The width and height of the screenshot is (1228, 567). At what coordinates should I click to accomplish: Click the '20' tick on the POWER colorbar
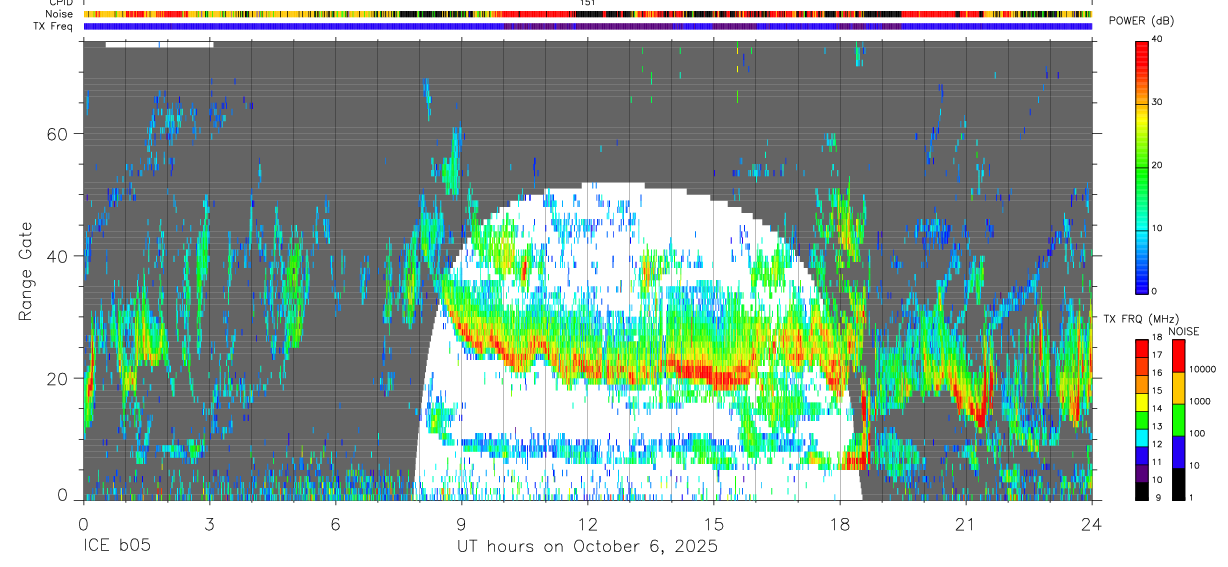click(x=1157, y=165)
